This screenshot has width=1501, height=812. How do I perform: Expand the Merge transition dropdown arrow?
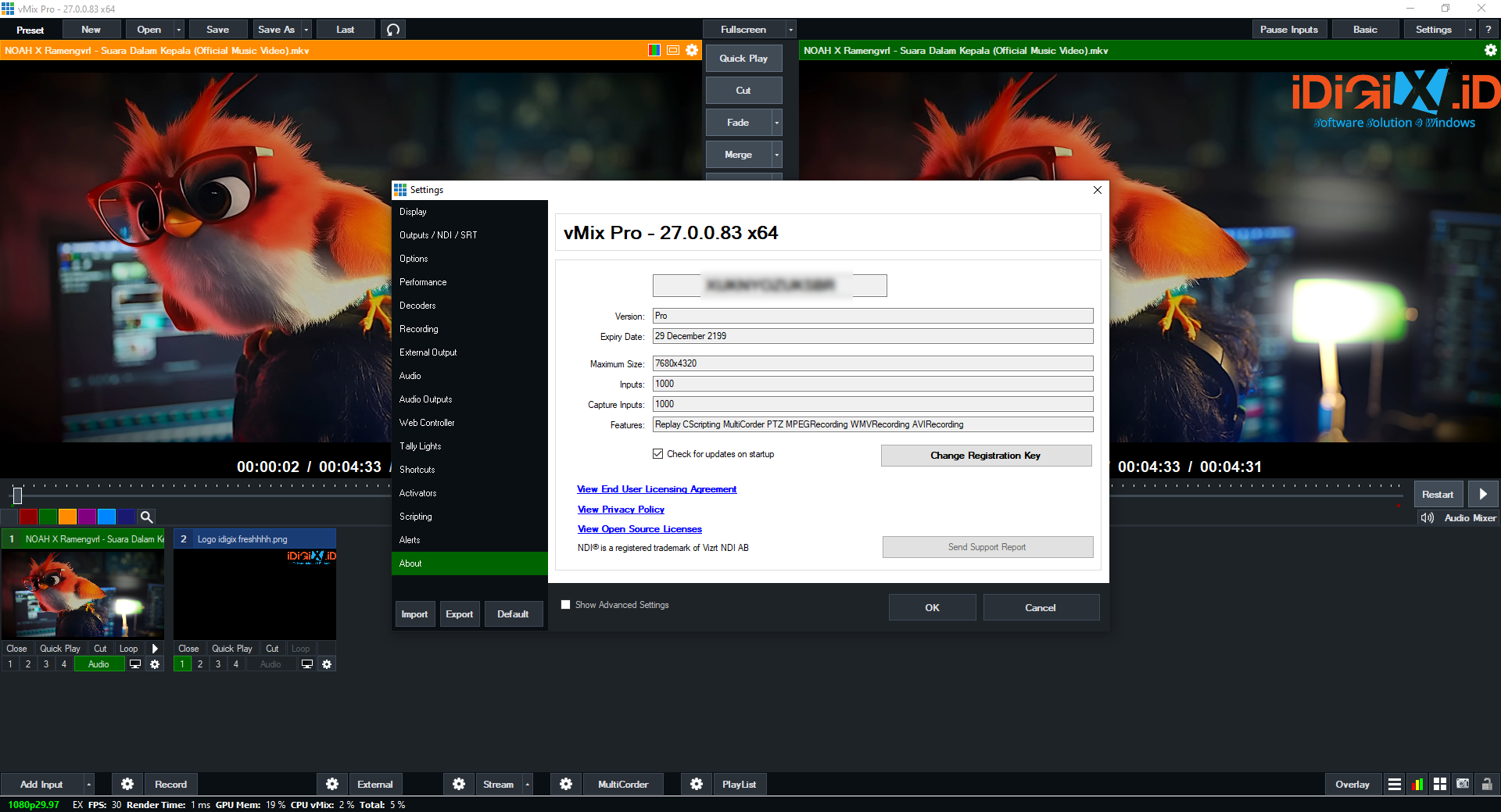tap(776, 155)
